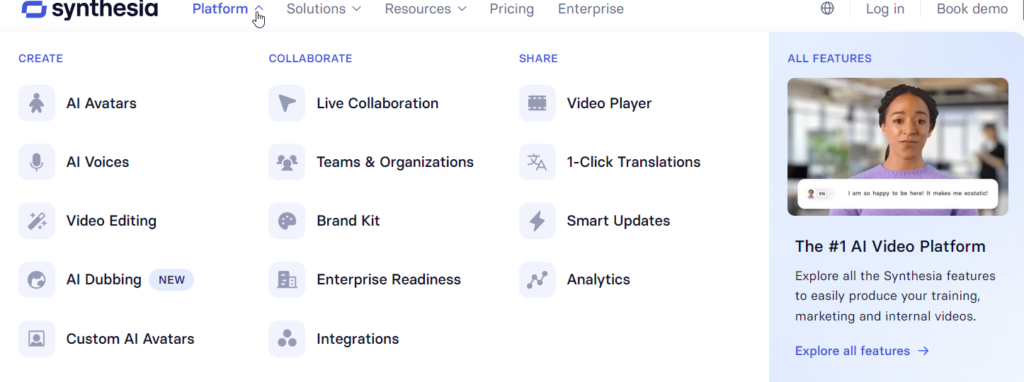Expand the Resources dropdown
Screen dimensions: 1024x382
[x=426, y=9]
